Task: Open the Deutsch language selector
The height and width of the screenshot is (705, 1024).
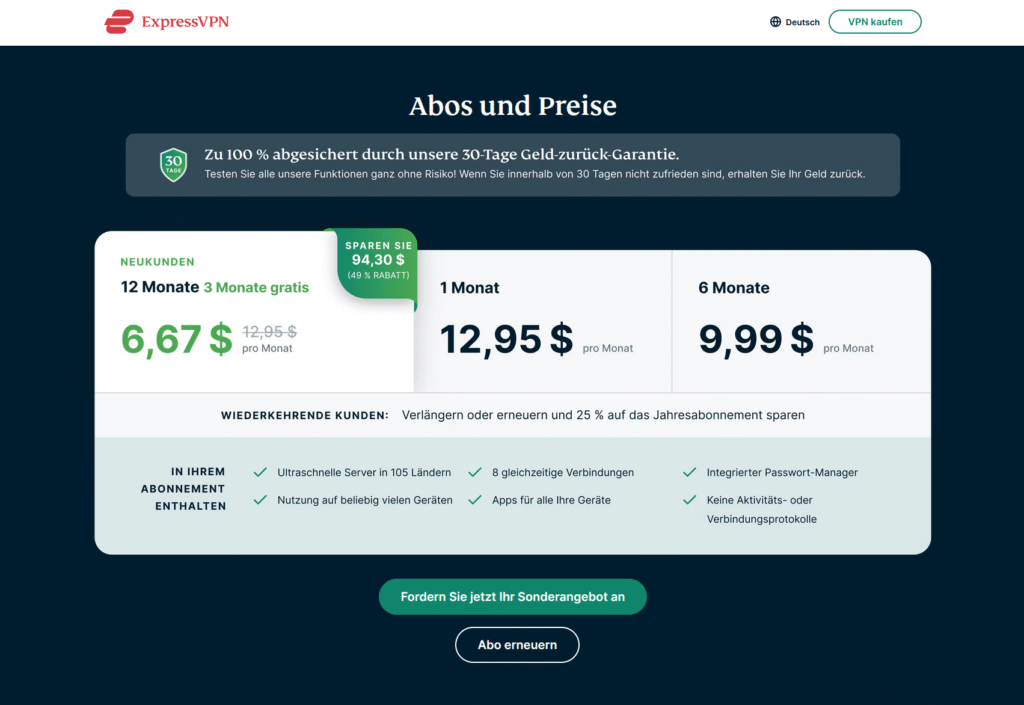Action: (x=795, y=22)
